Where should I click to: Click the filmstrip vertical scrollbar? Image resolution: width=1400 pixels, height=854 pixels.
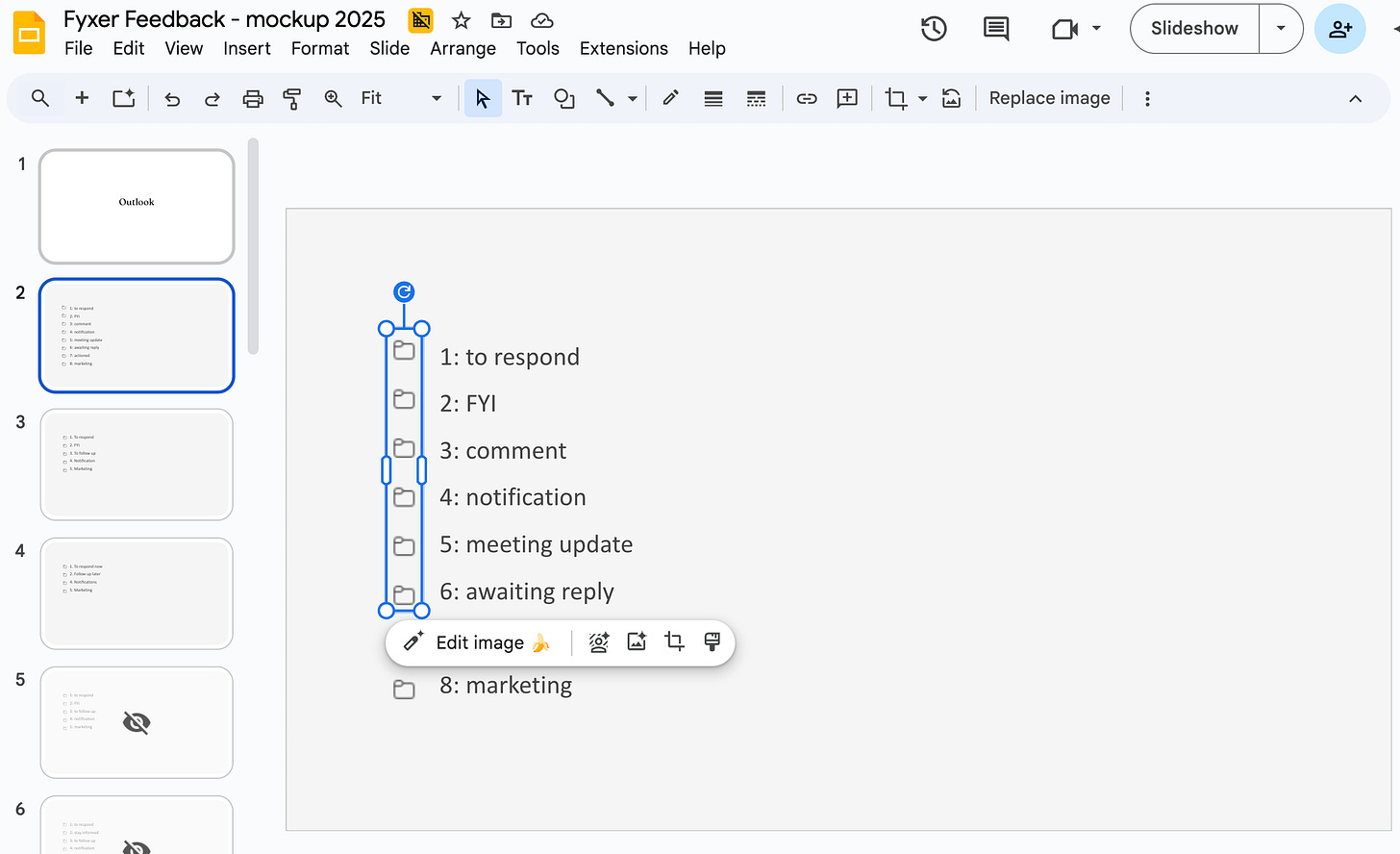click(253, 246)
